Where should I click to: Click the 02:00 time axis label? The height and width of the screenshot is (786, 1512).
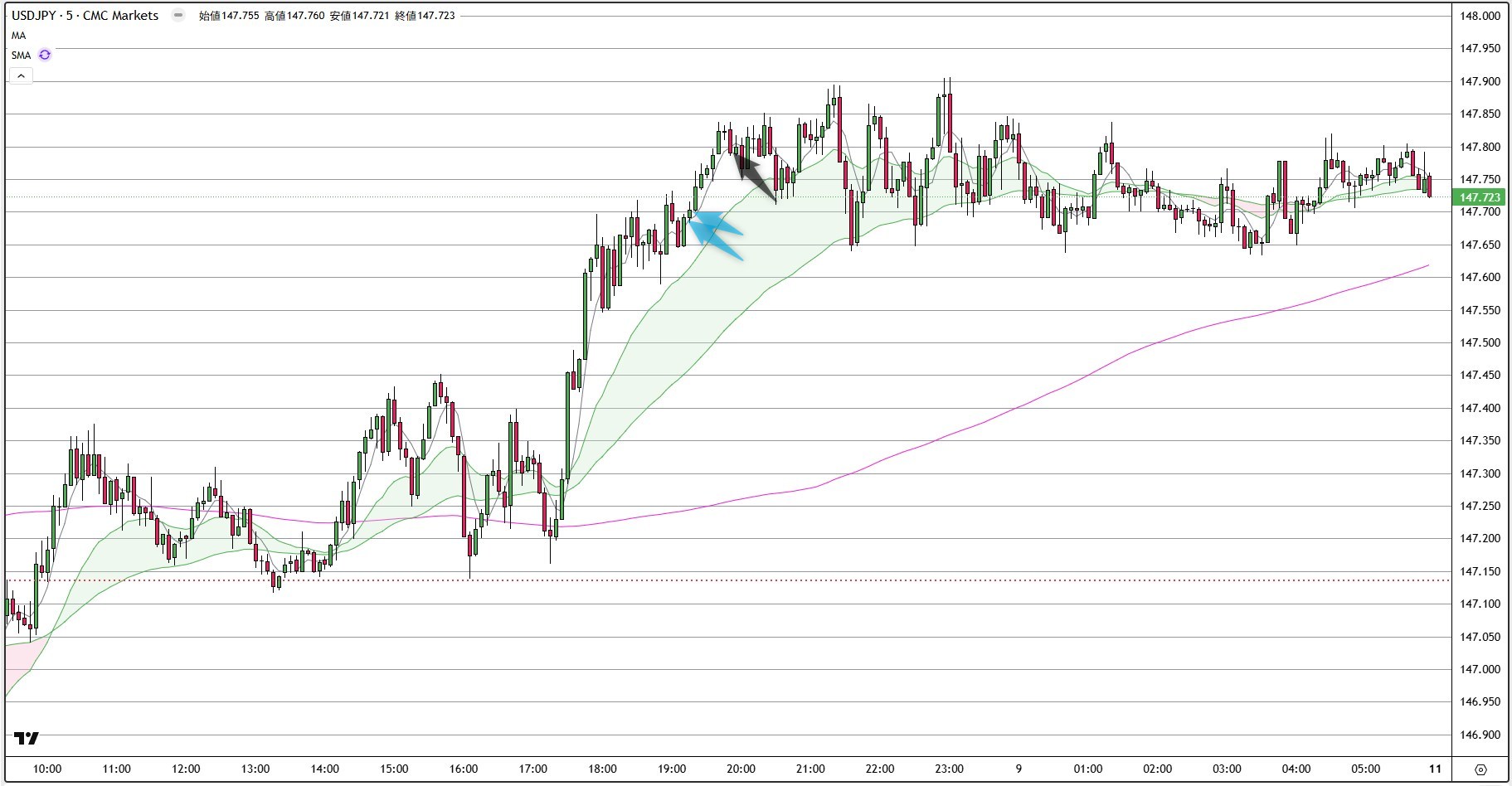coord(1157,769)
